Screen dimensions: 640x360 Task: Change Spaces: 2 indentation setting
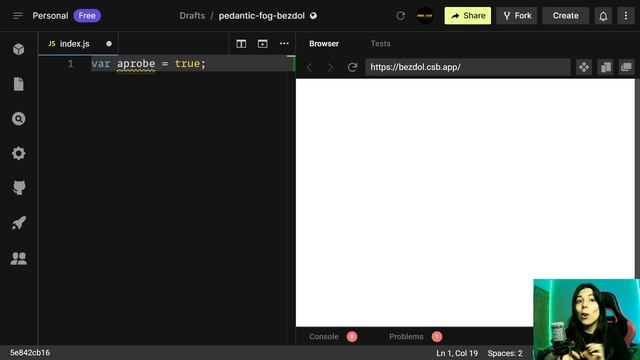505,353
